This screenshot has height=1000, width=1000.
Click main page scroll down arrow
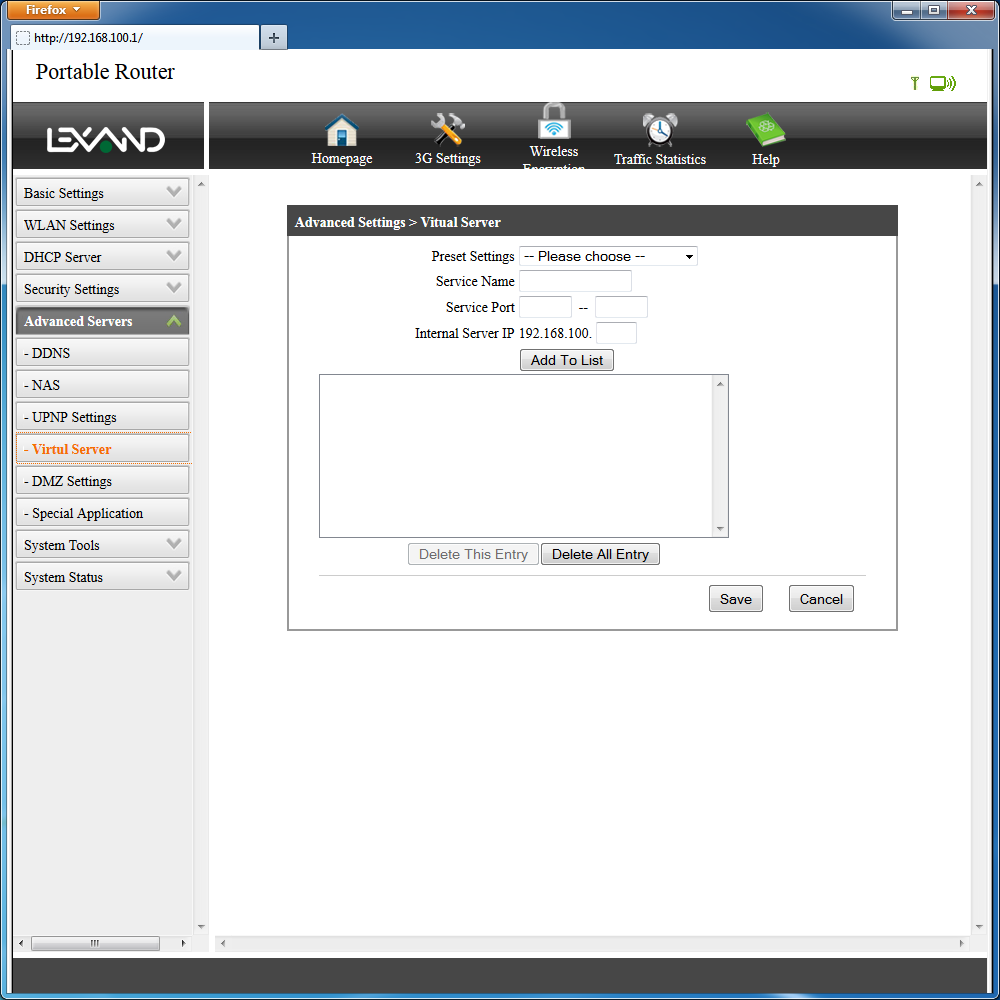tap(979, 927)
